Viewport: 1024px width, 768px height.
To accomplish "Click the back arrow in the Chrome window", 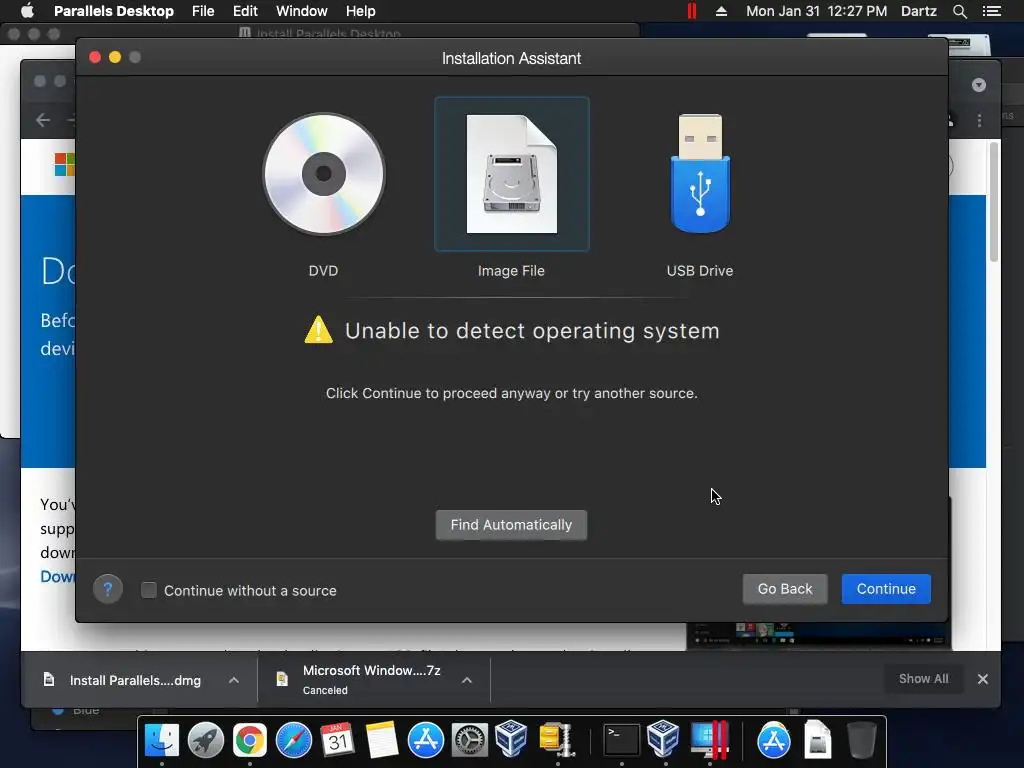I will tap(43, 120).
